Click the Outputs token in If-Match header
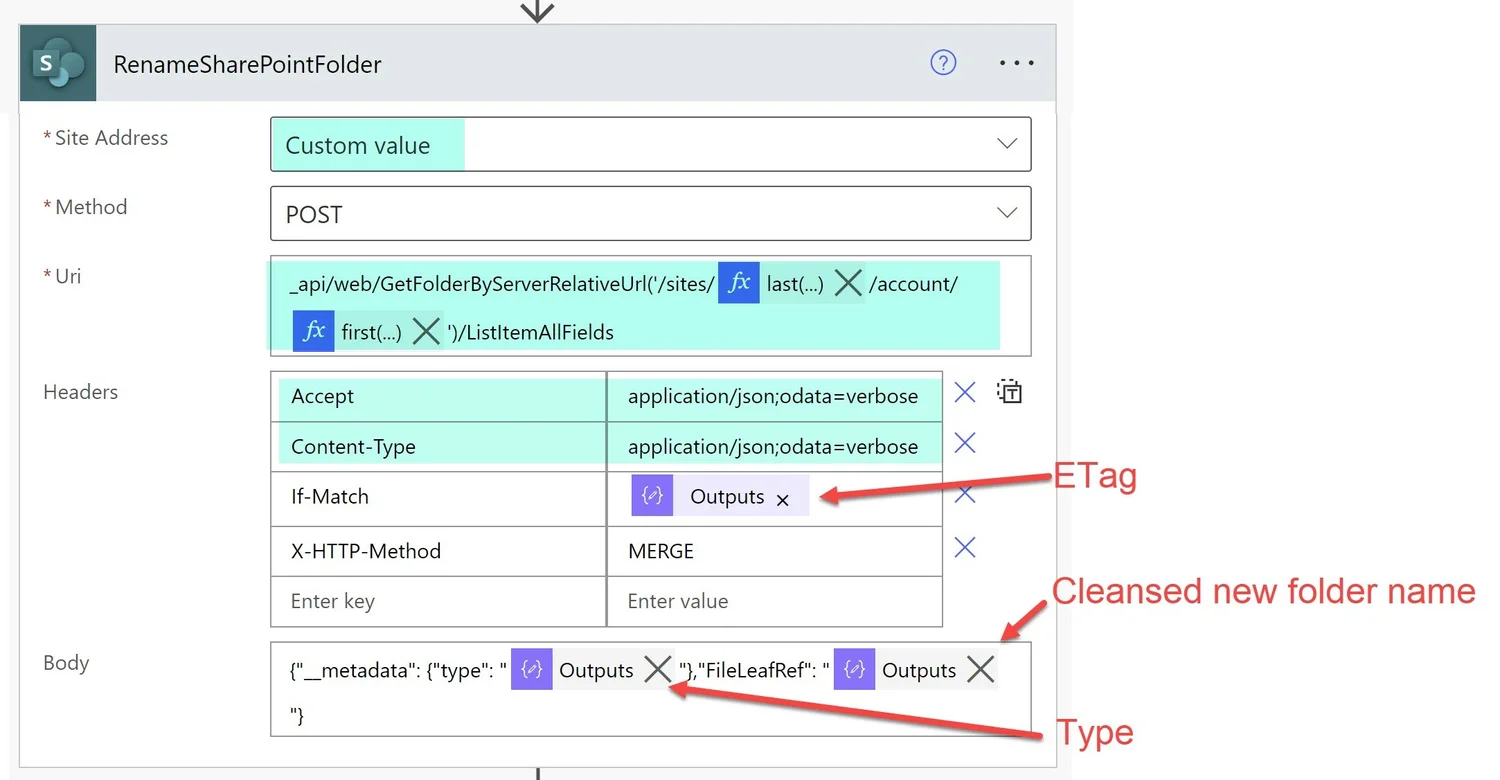 727,496
